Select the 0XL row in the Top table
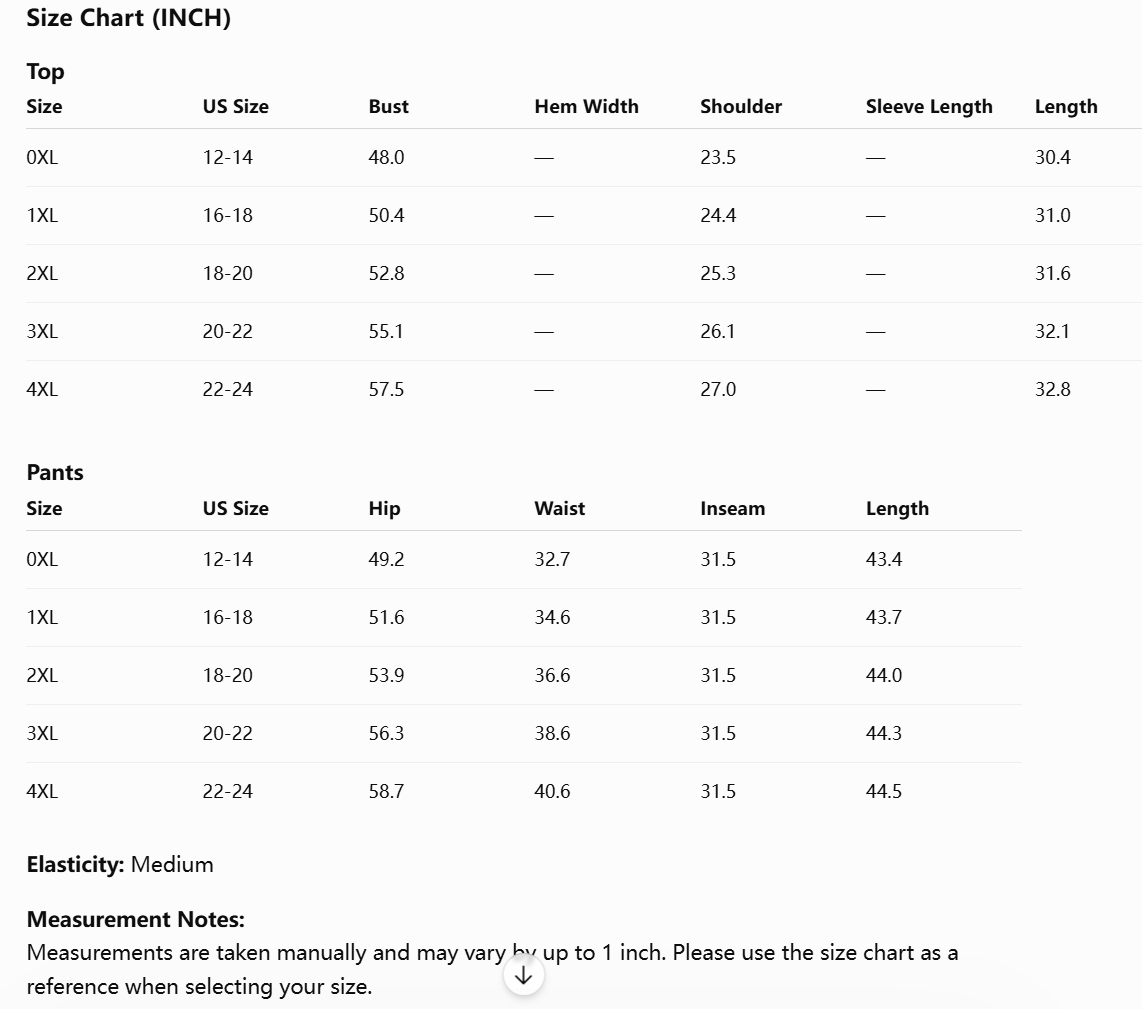The width and height of the screenshot is (1142, 1009). tap(584, 157)
